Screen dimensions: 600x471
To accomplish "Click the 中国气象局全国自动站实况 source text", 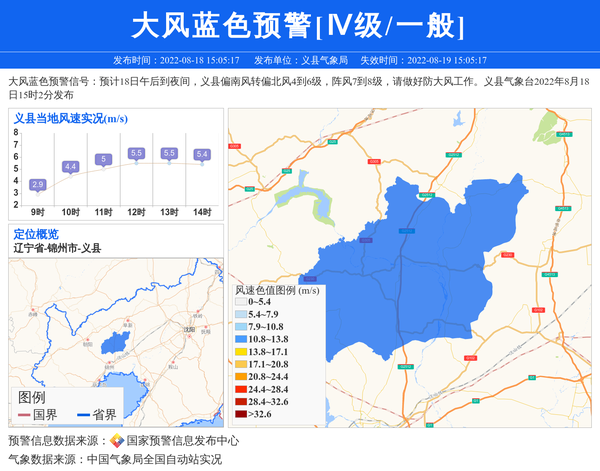I will coord(153,459).
